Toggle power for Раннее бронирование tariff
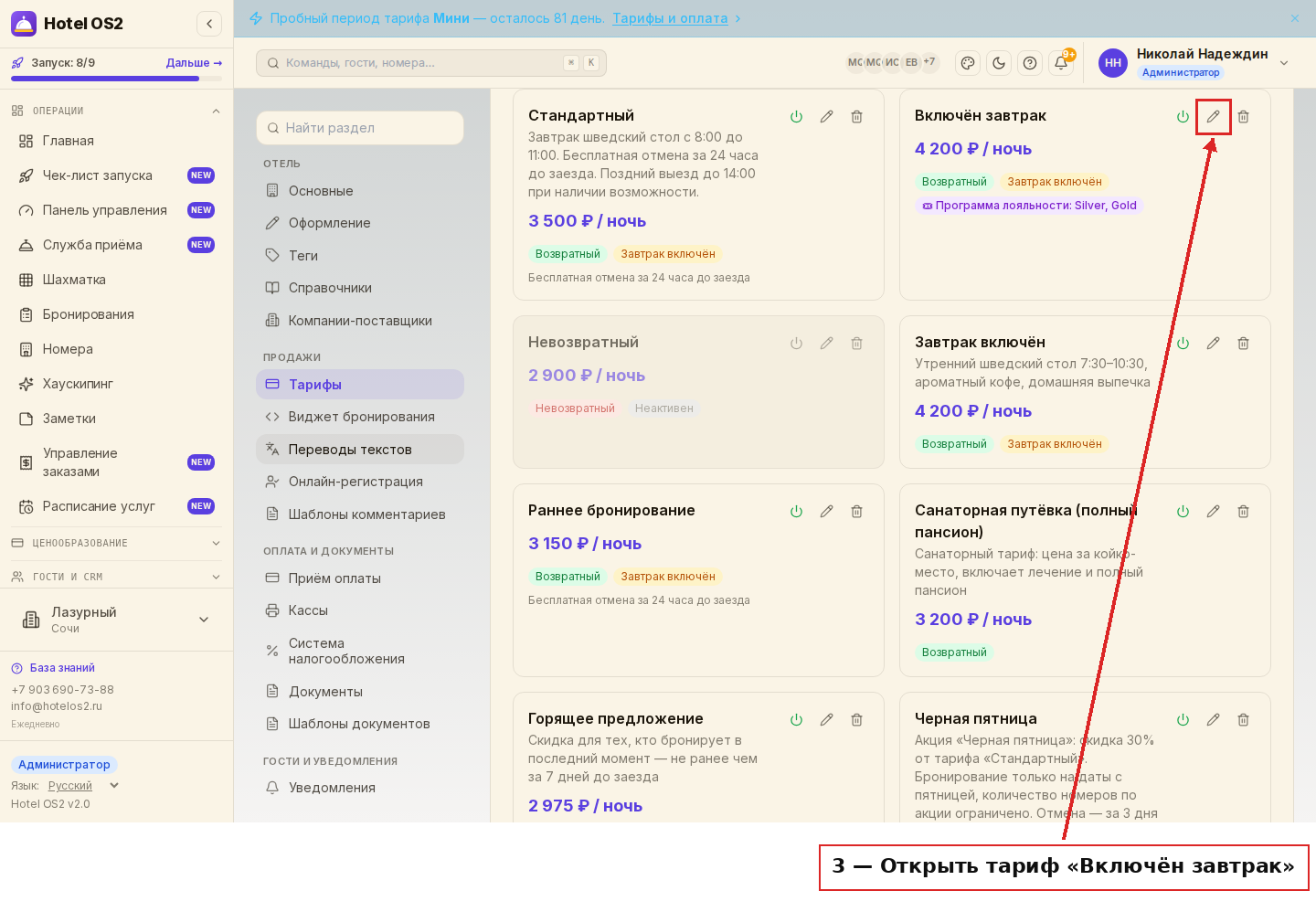The height and width of the screenshot is (912, 1316). (x=796, y=512)
